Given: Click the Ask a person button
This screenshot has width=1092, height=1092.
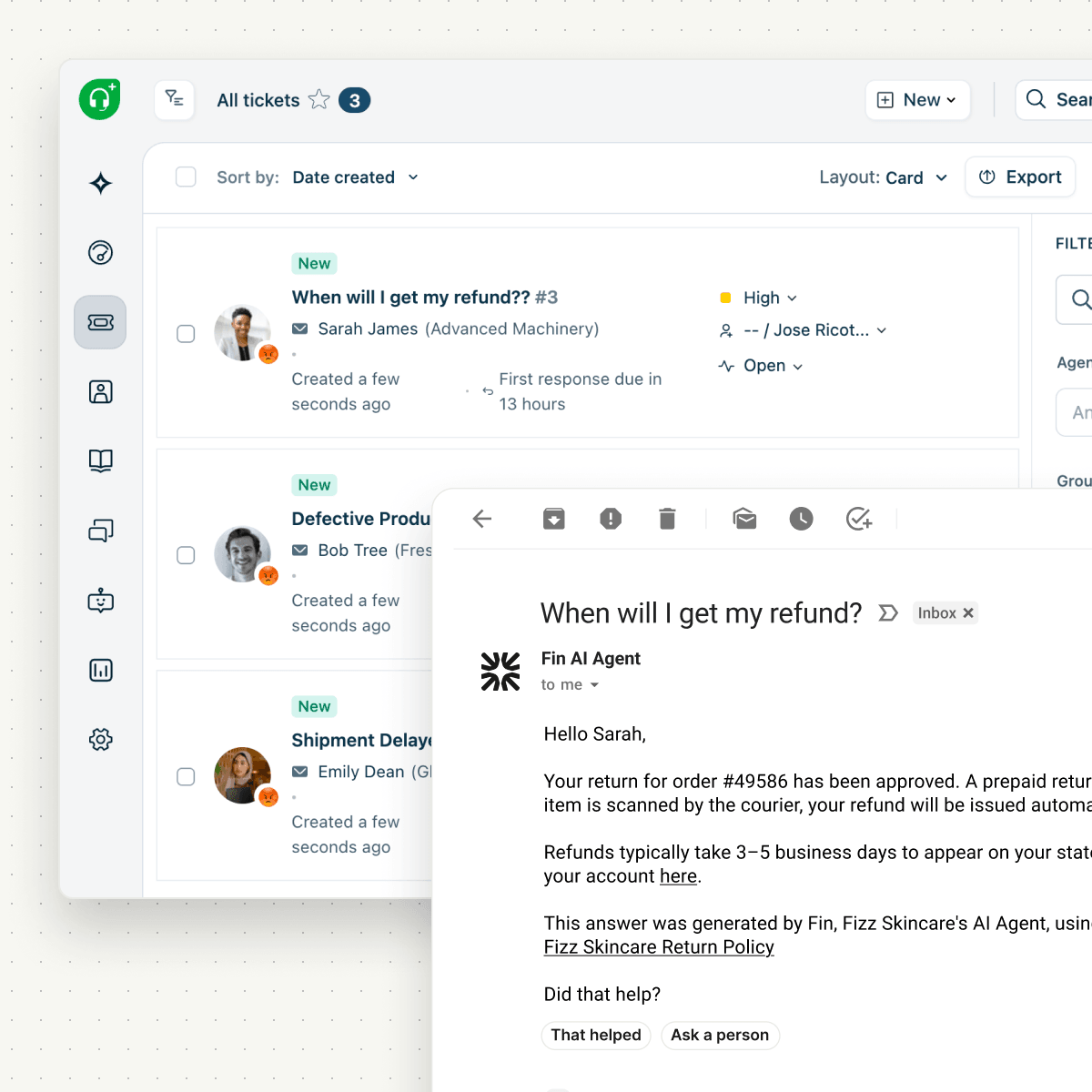Looking at the screenshot, I should (720, 1035).
